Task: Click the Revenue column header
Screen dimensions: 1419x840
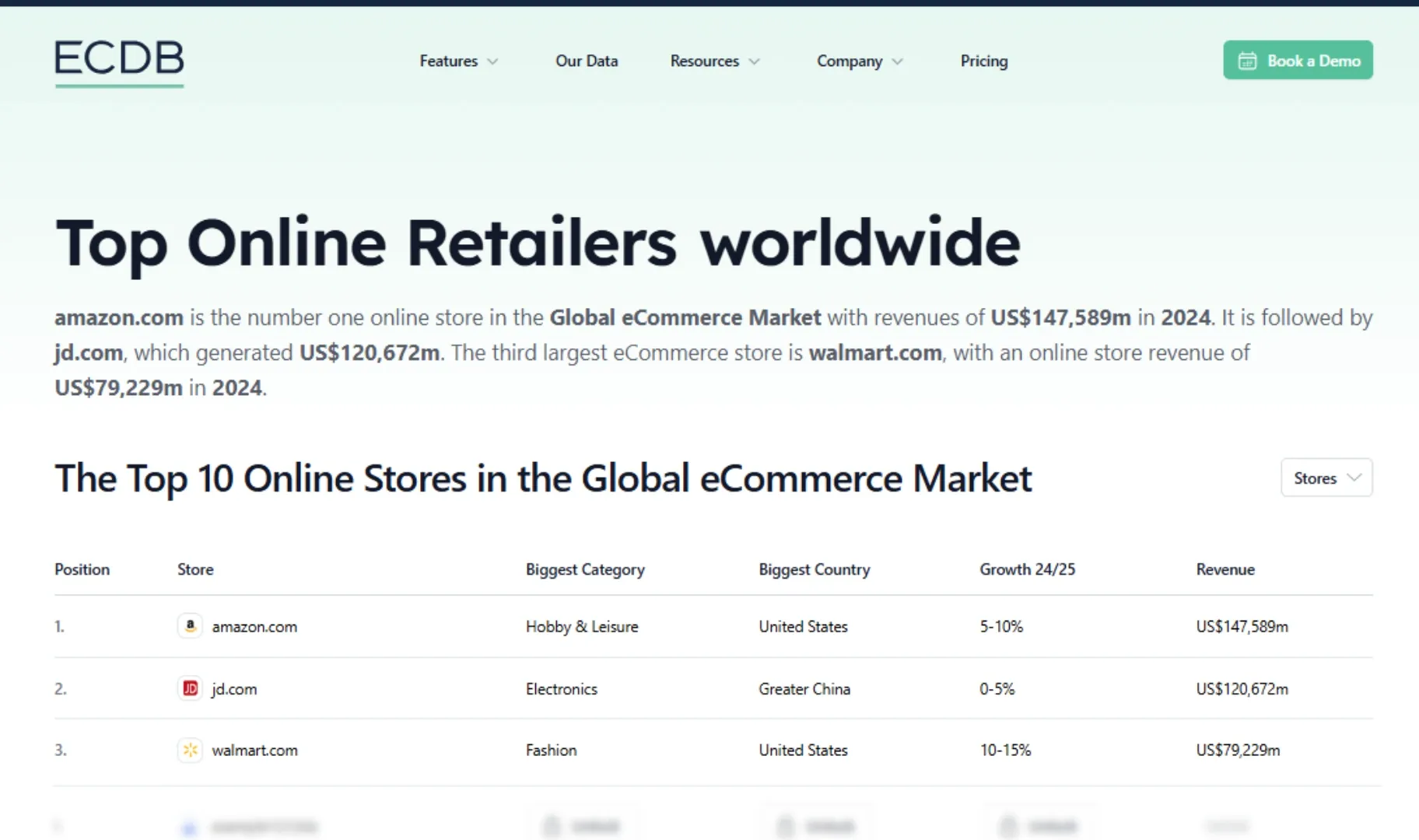Action: pos(1225,569)
